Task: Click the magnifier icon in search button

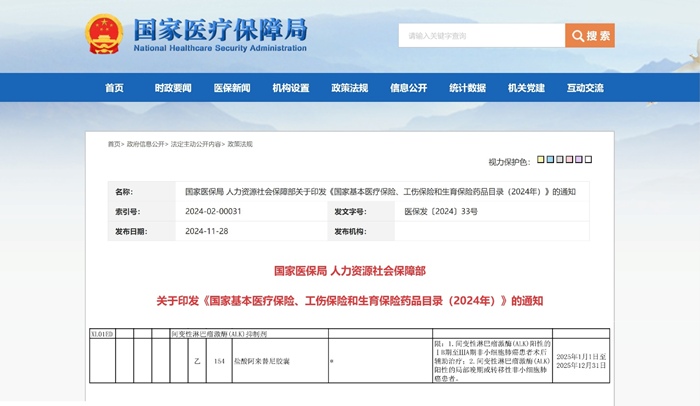Action: click(x=578, y=36)
